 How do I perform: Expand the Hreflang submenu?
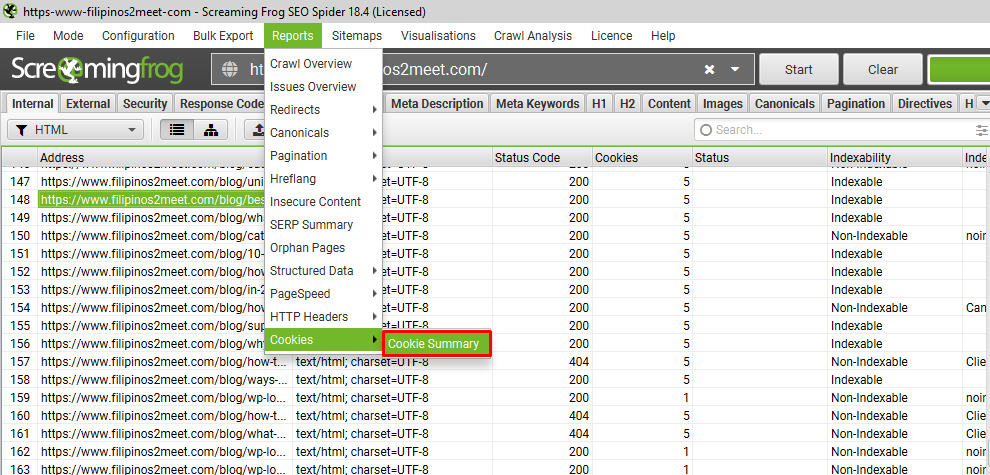point(323,179)
